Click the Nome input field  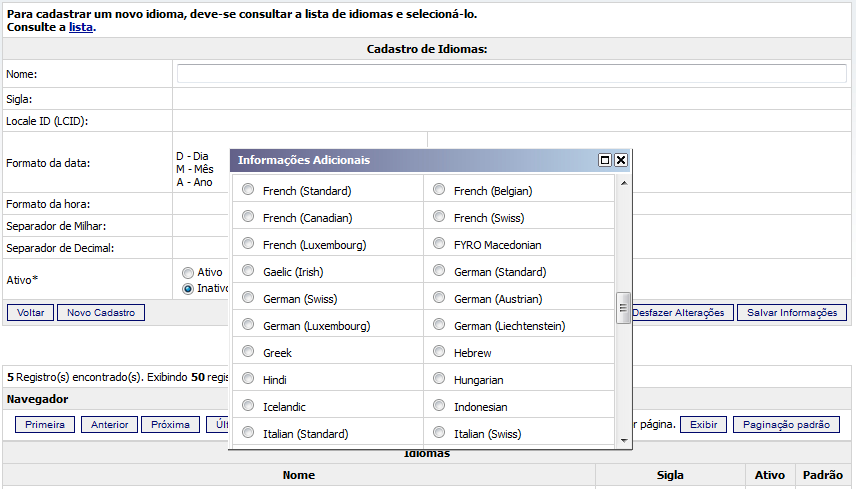tap(511, 74)
